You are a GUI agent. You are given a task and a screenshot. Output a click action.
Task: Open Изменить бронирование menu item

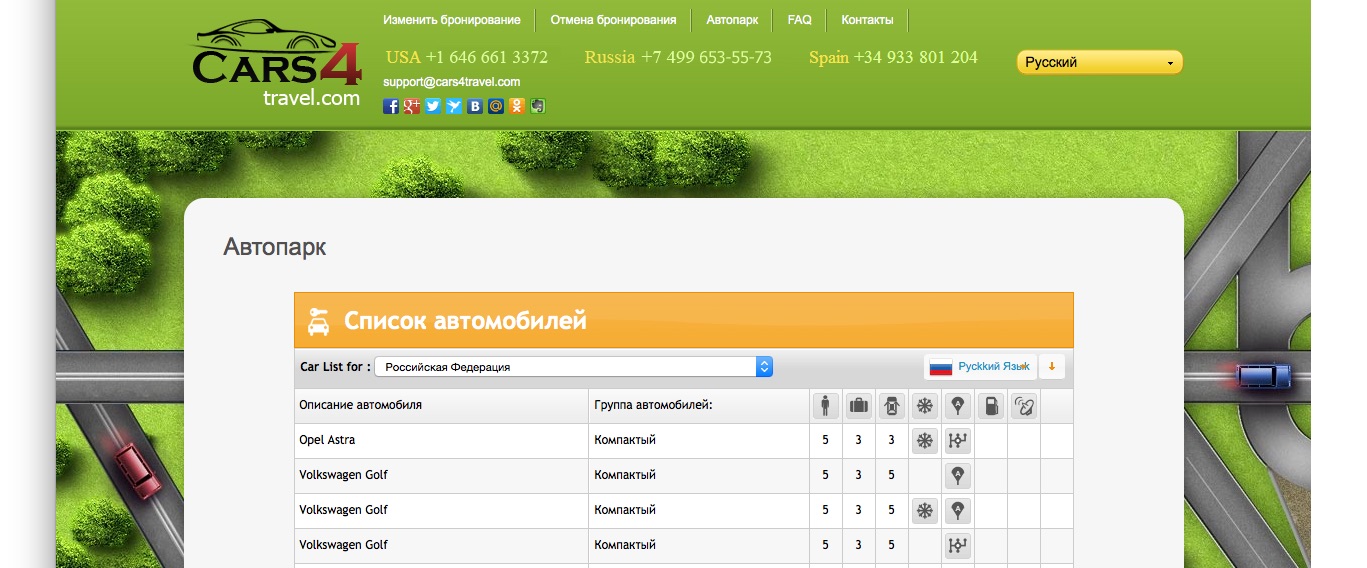tap(452, 20)
